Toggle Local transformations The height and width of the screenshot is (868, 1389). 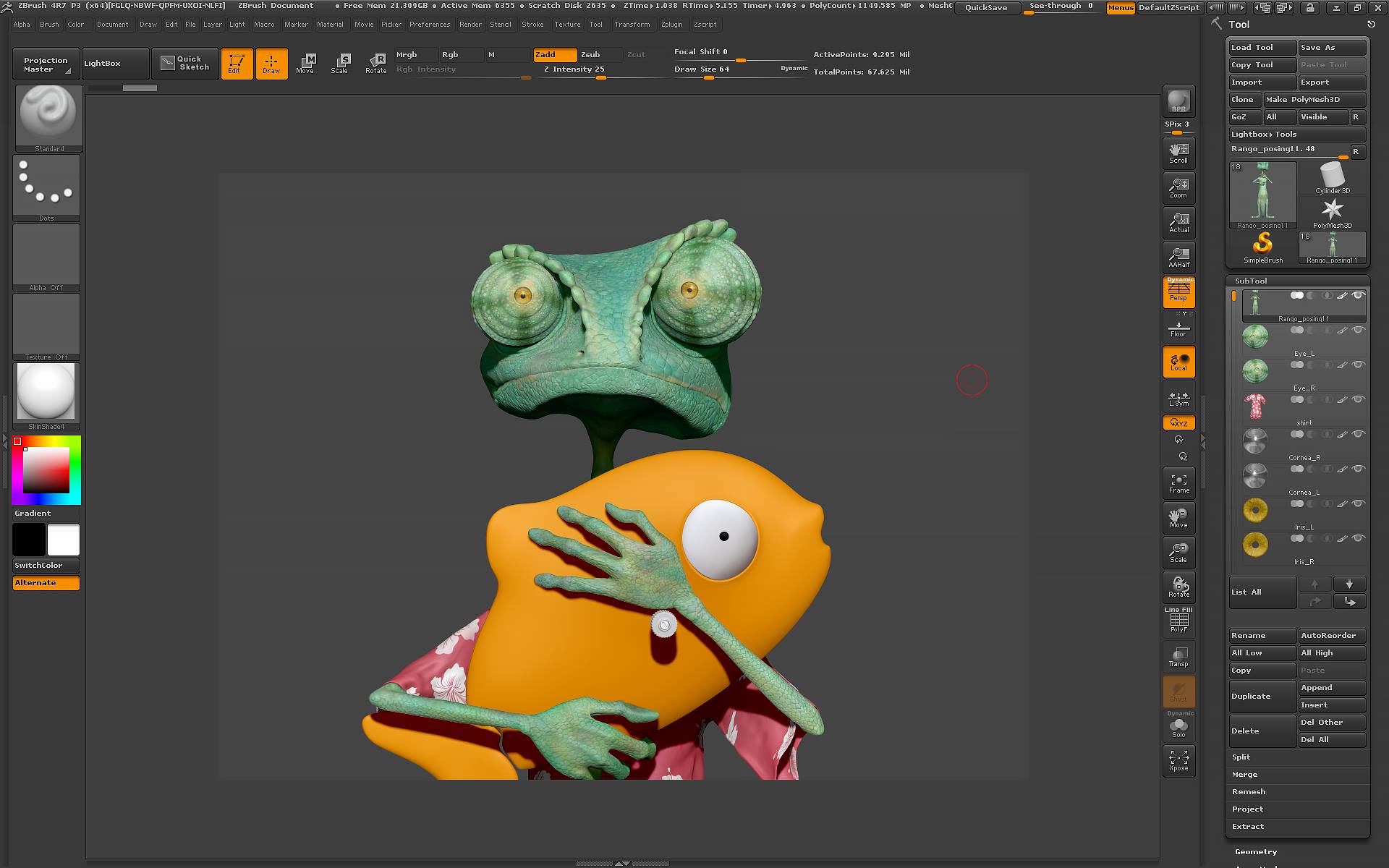coord(1178,362)
